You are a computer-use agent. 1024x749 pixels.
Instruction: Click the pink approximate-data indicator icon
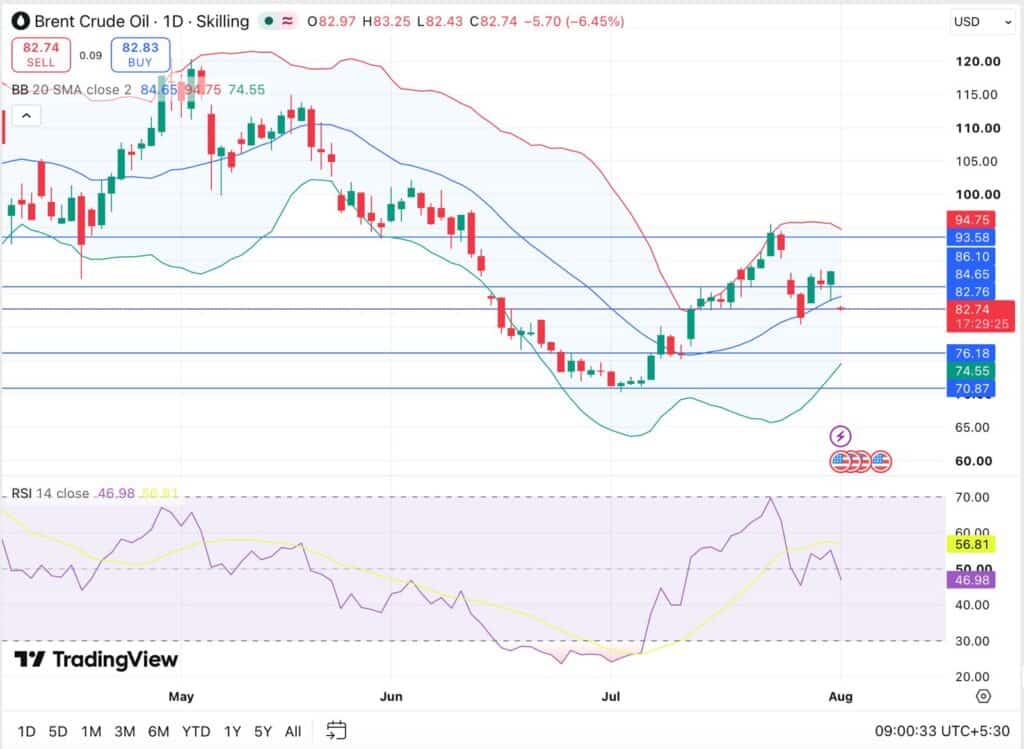pyautogui.click(x=287, y=22)
